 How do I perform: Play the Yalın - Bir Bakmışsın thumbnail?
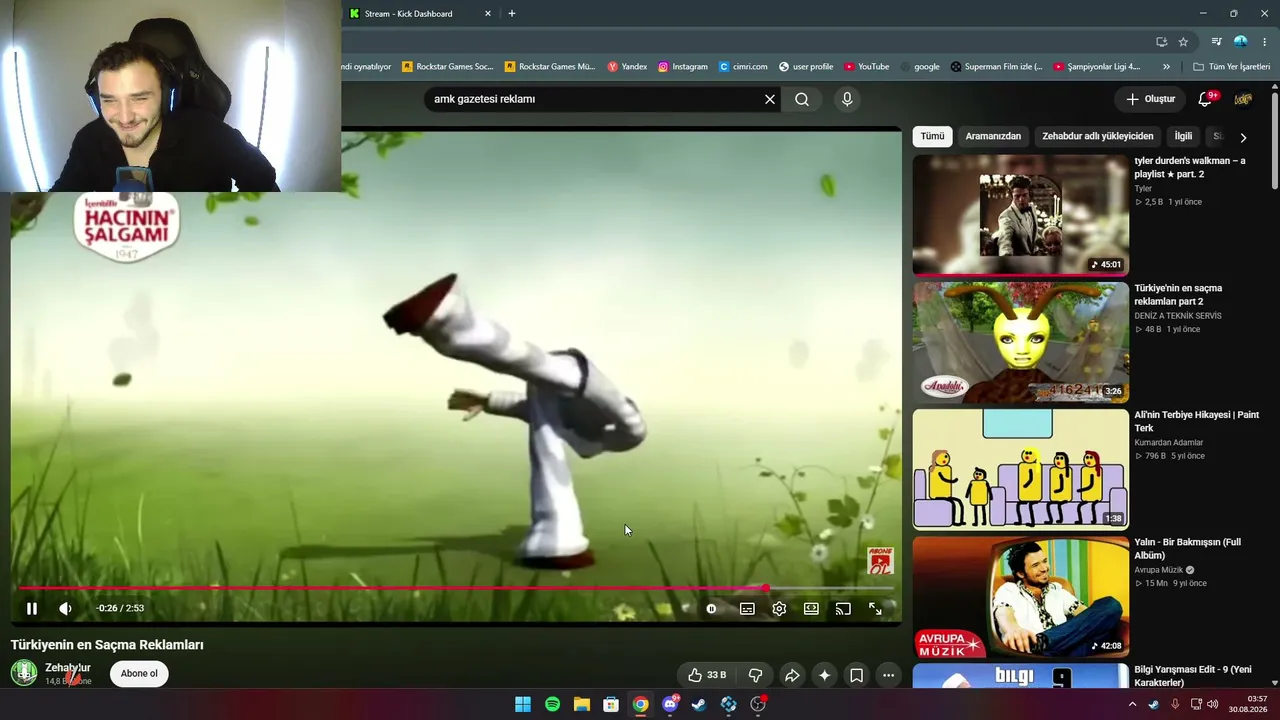1020,597
